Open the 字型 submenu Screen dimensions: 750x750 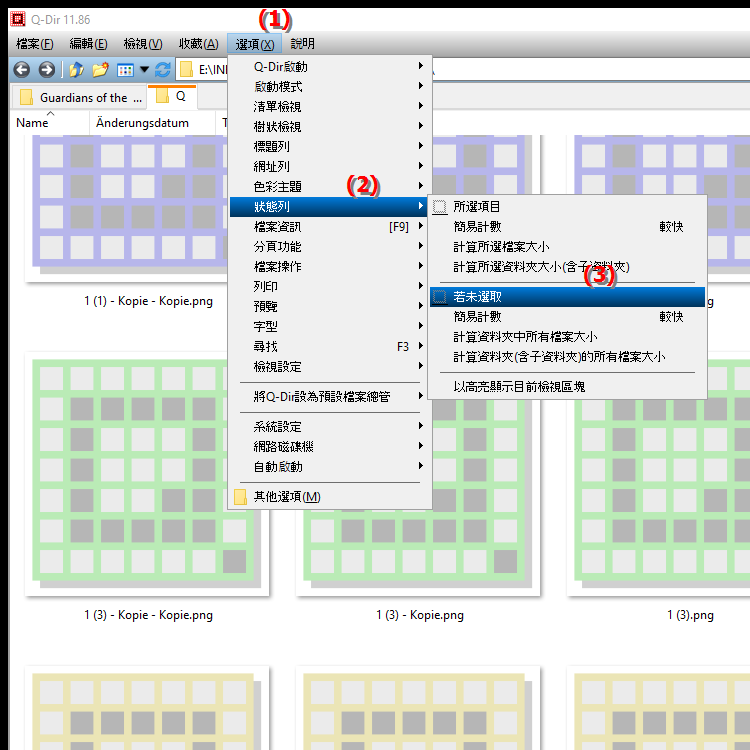[x=330, y=327]
